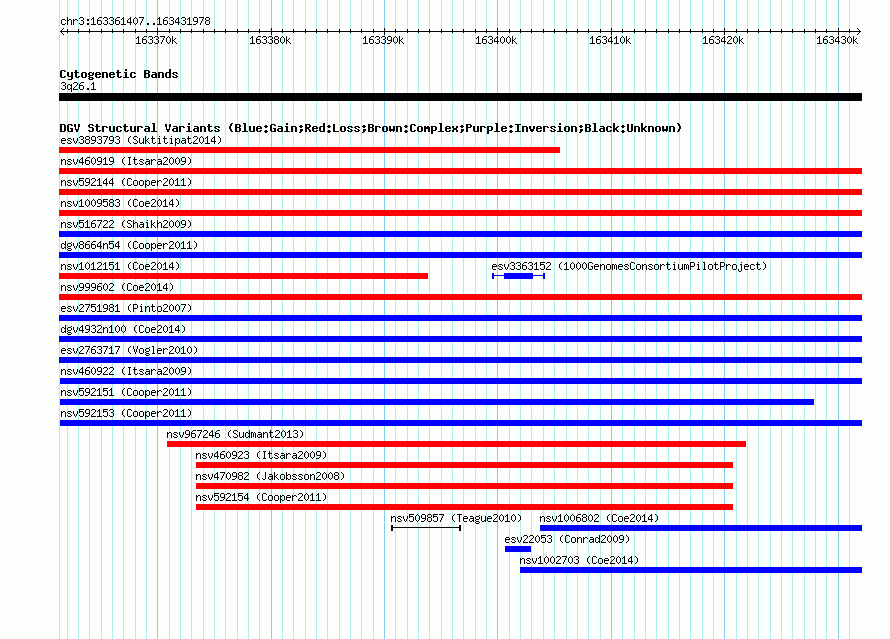The image size is (890, 639).
Task: Click the red bar under nsv592144
Action: coord(460,192)
